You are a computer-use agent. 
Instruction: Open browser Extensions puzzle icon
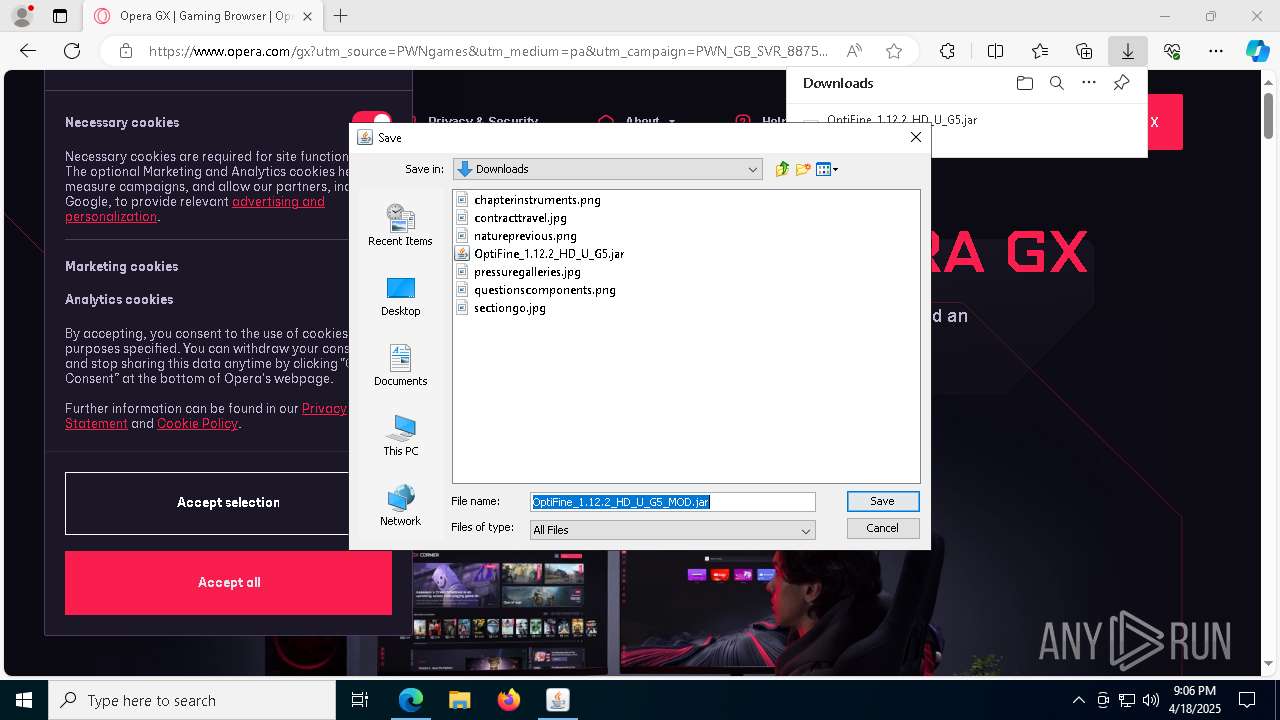coord(947,51)
